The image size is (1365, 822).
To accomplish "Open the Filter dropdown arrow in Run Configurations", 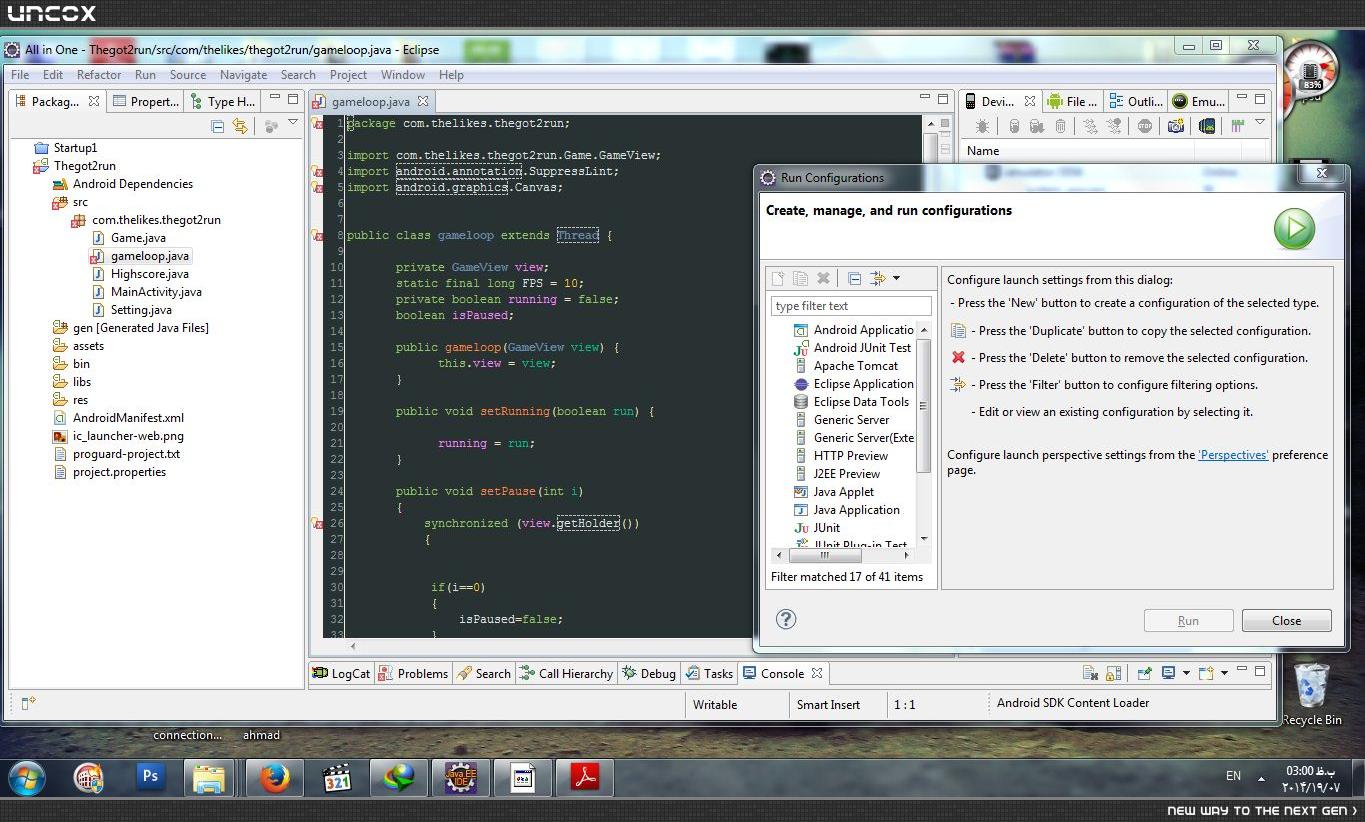I will (896, 278).
